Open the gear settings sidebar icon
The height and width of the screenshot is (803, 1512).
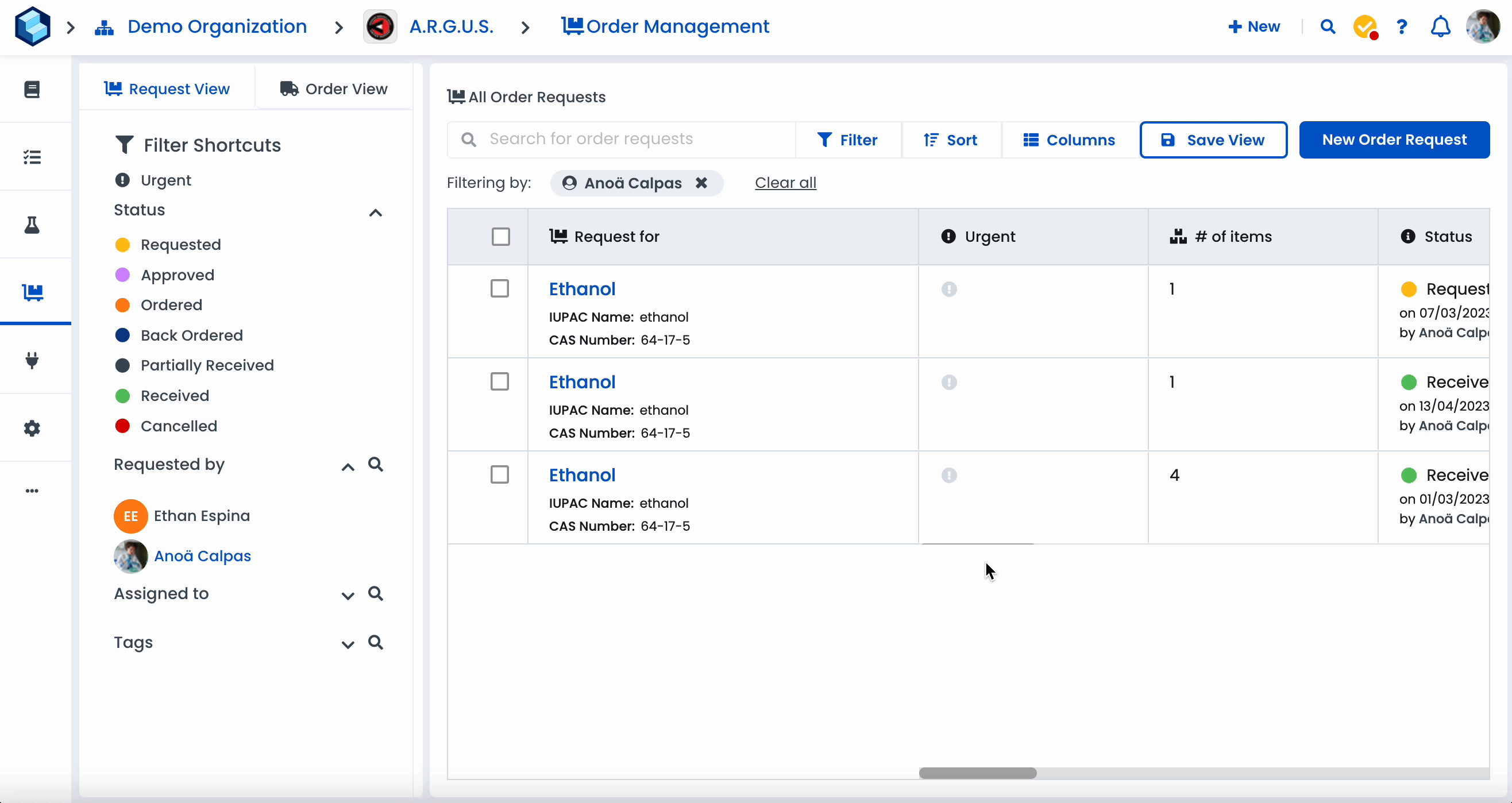(32, 428)
